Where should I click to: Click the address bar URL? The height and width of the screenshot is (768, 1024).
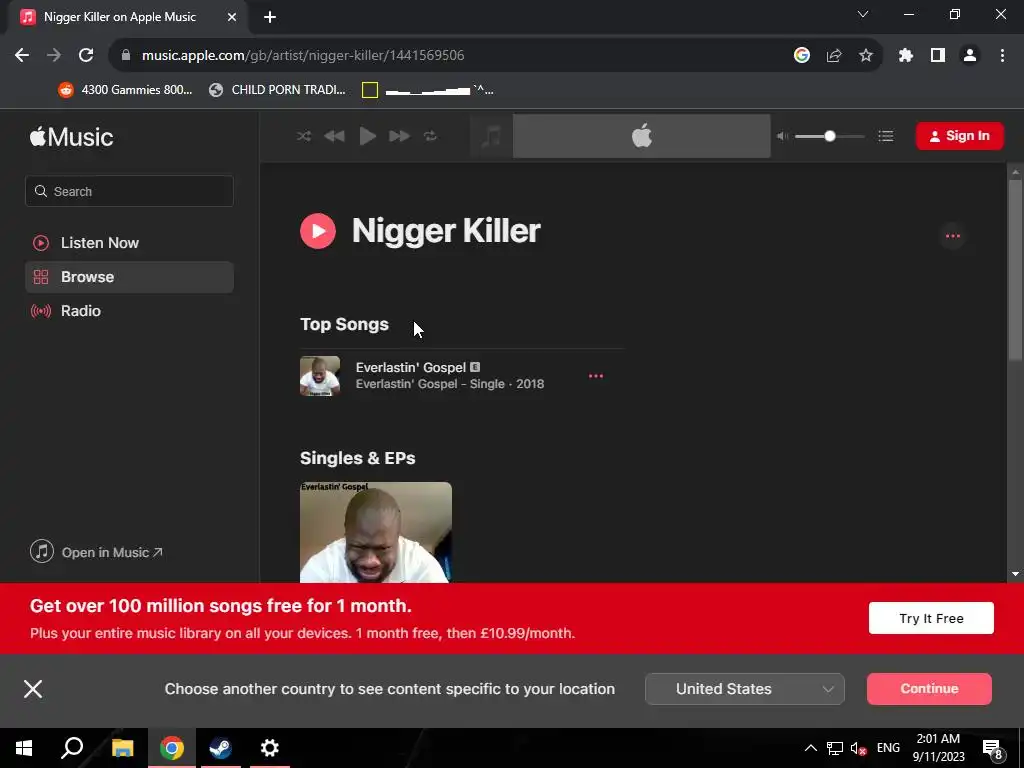[x=303, y=56]
